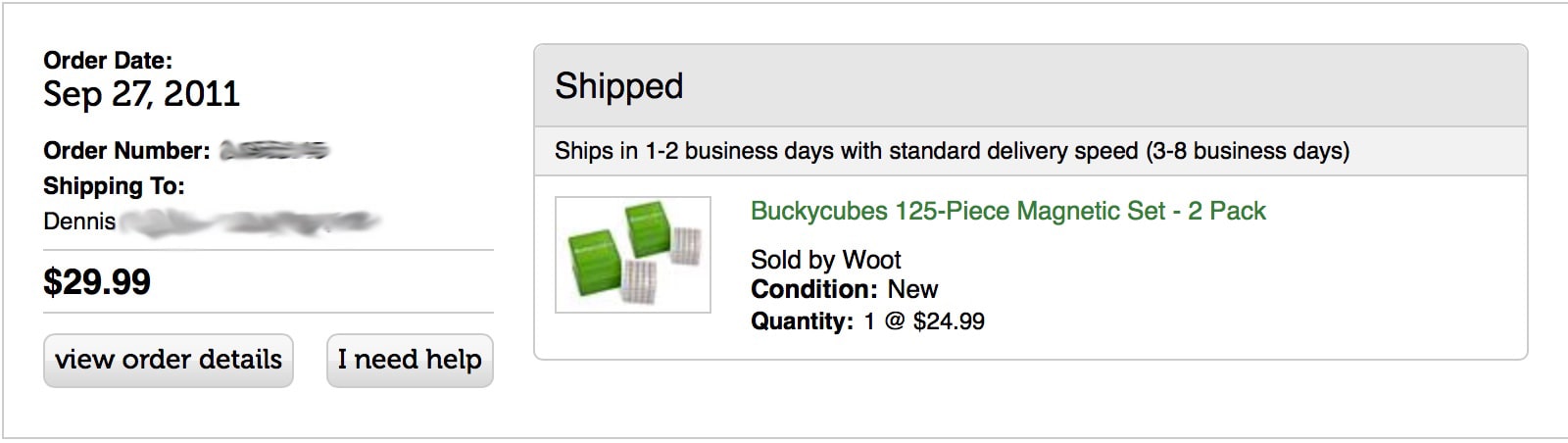Click the Sold by Woot seller text

coord(825,260)
